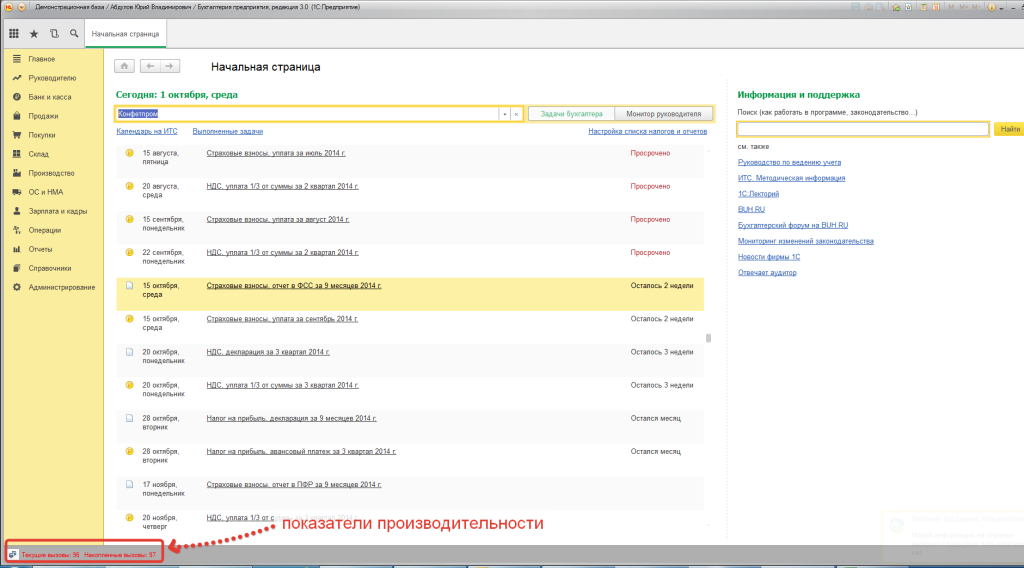Open the Руководителю section

click(52, 78)
